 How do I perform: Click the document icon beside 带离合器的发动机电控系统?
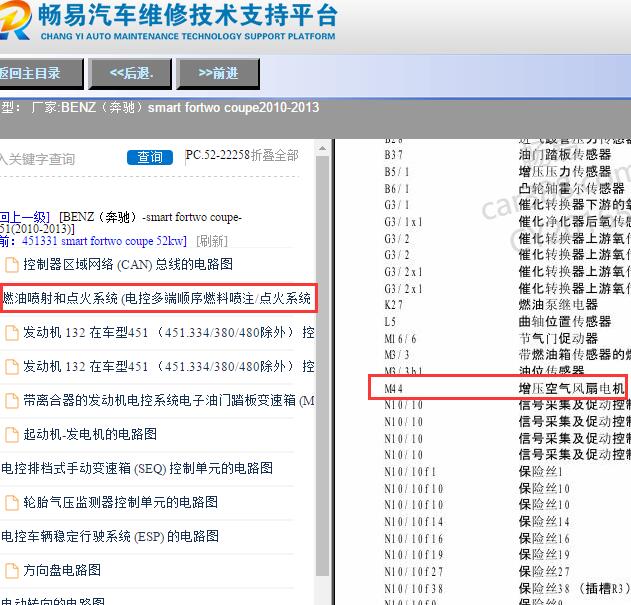11,401
